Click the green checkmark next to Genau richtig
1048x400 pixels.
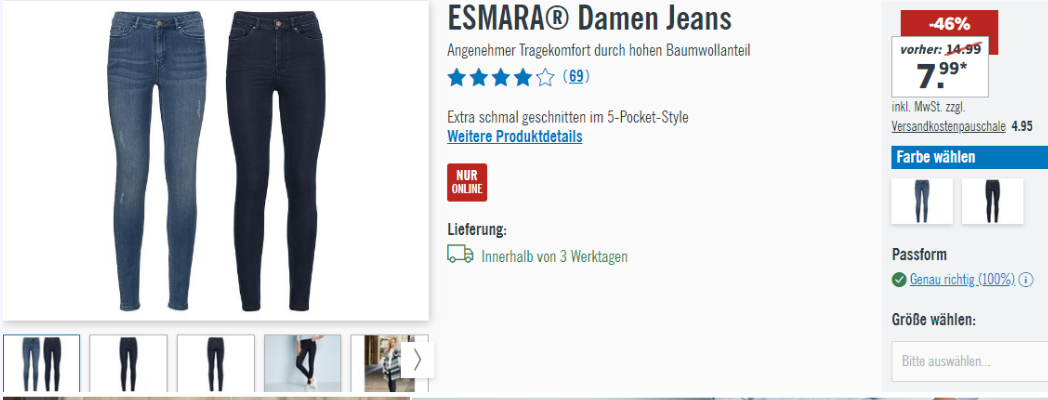[899, 280]
